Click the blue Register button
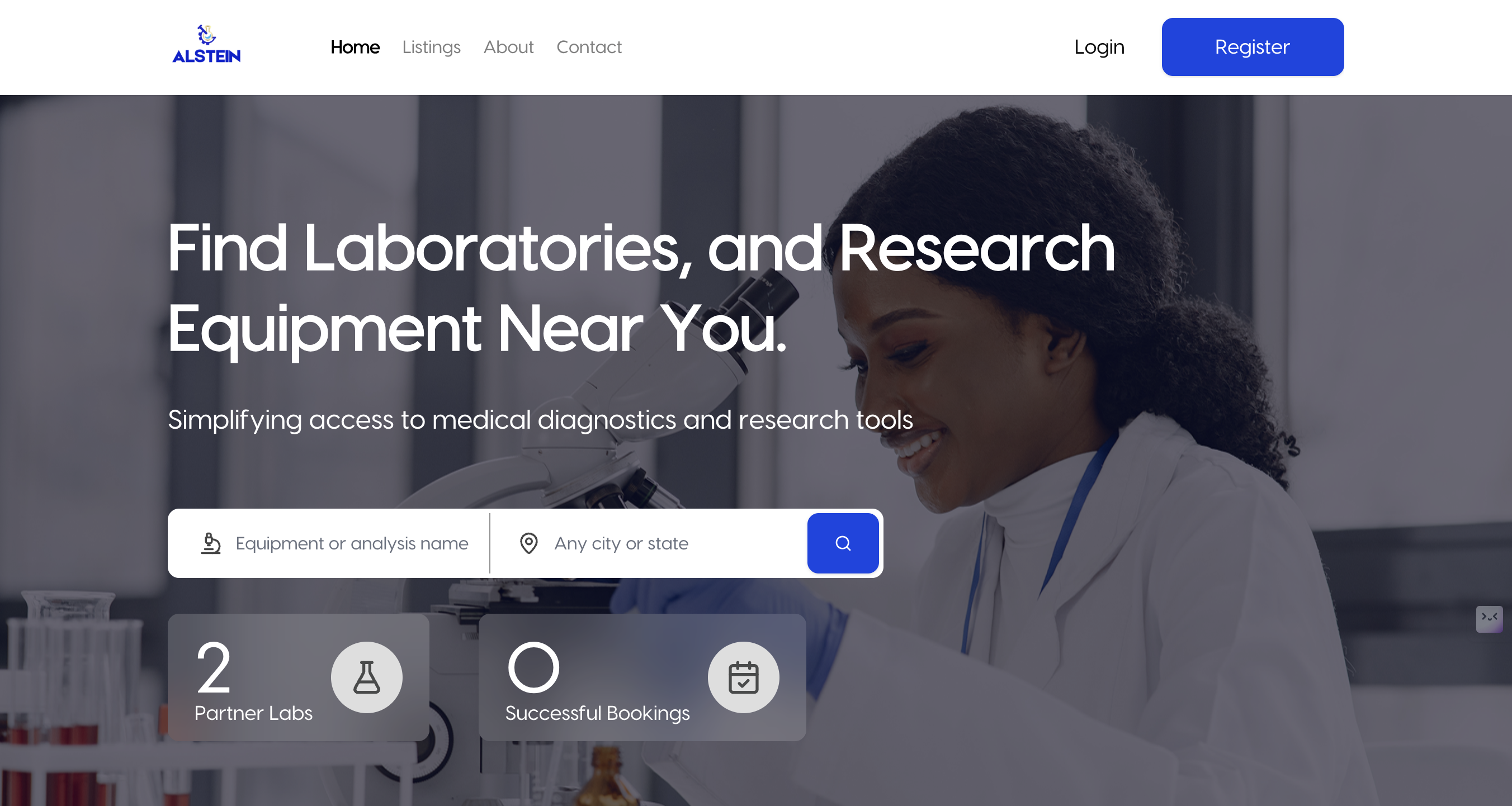The height and width of the screenshot is (806, 1512). pos(1253,47)
